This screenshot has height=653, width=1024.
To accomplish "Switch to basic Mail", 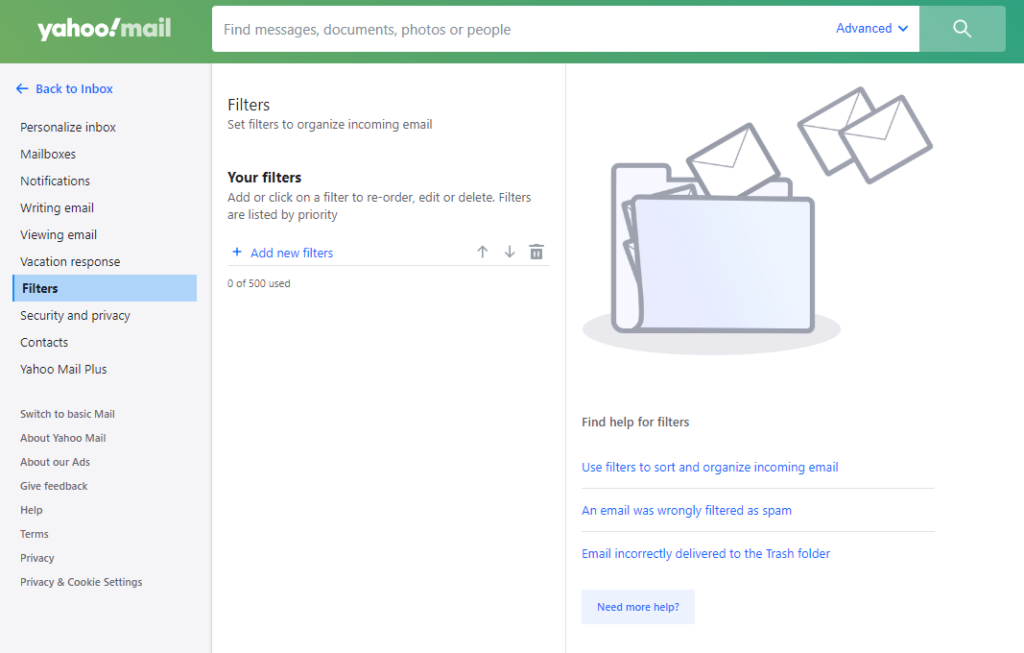I will click(67, 413).
